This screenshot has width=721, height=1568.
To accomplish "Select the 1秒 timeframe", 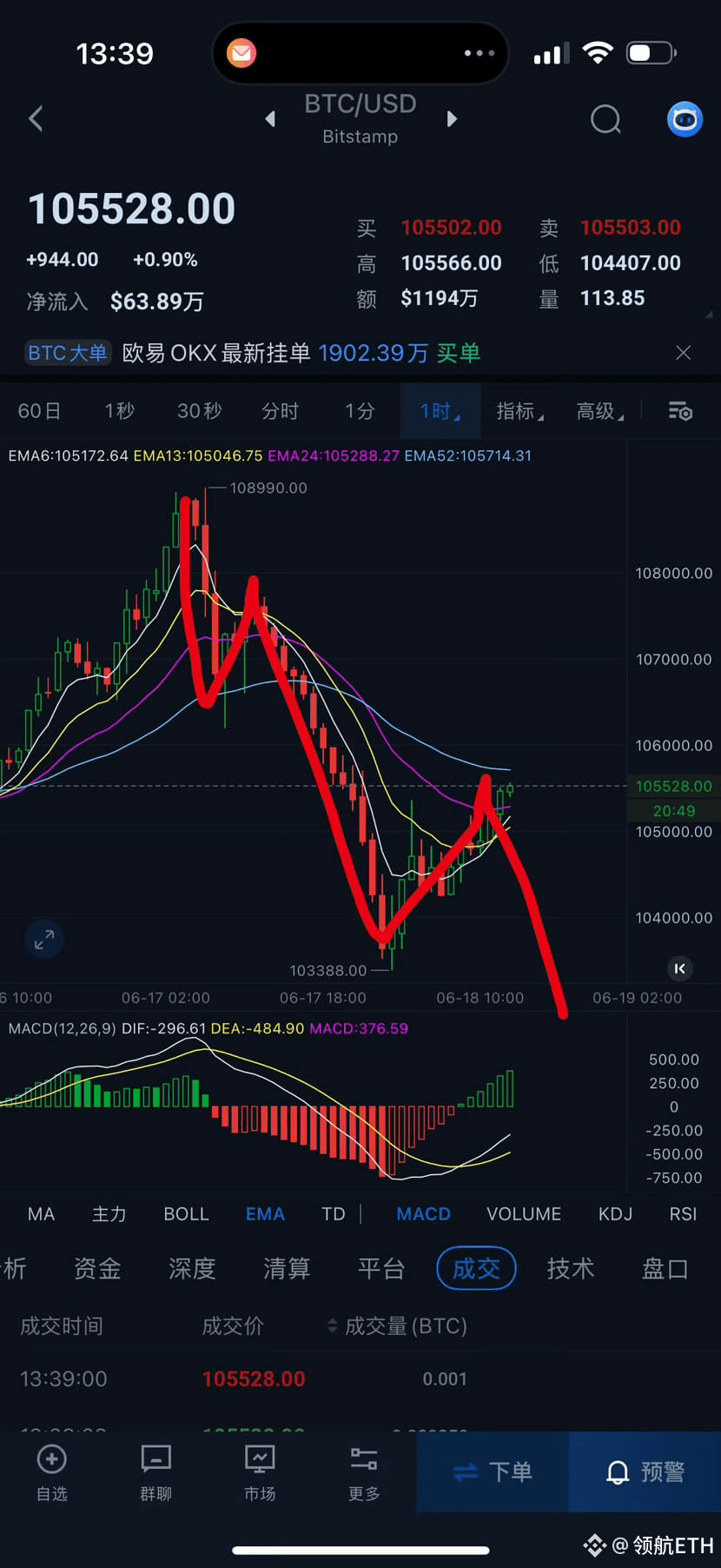I will [x=120, y=411].
